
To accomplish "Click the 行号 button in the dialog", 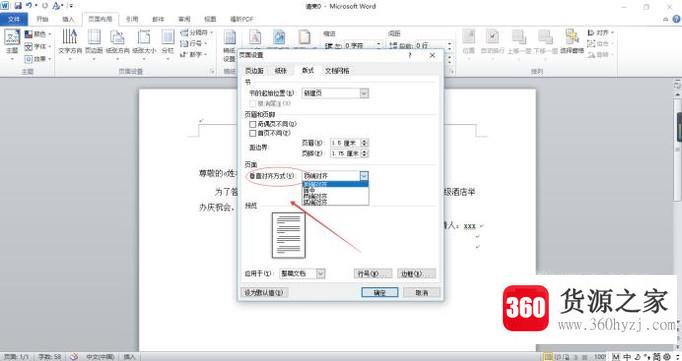I will [373, 274].
